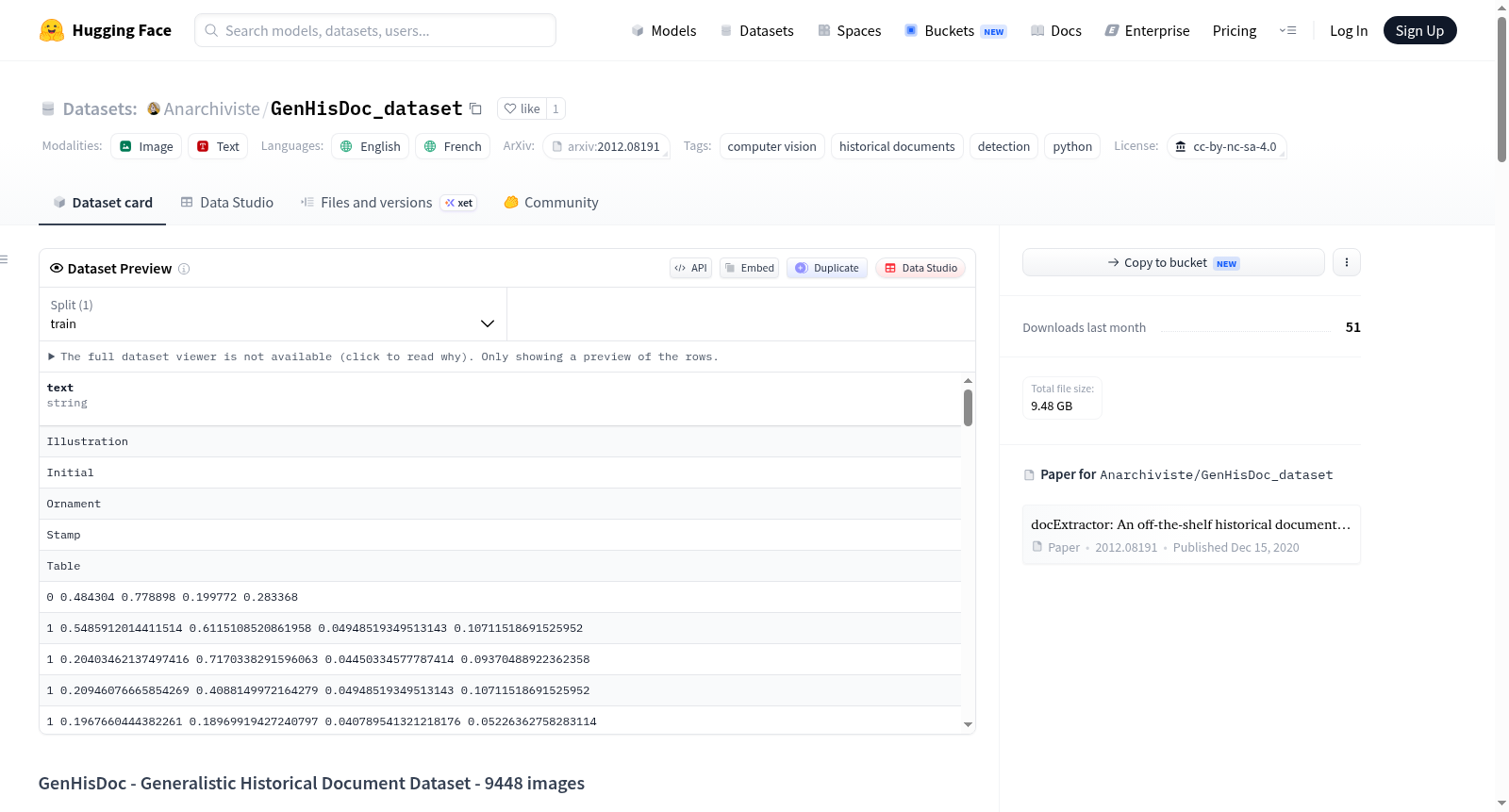Select the Ornament row

click(500, 504)
